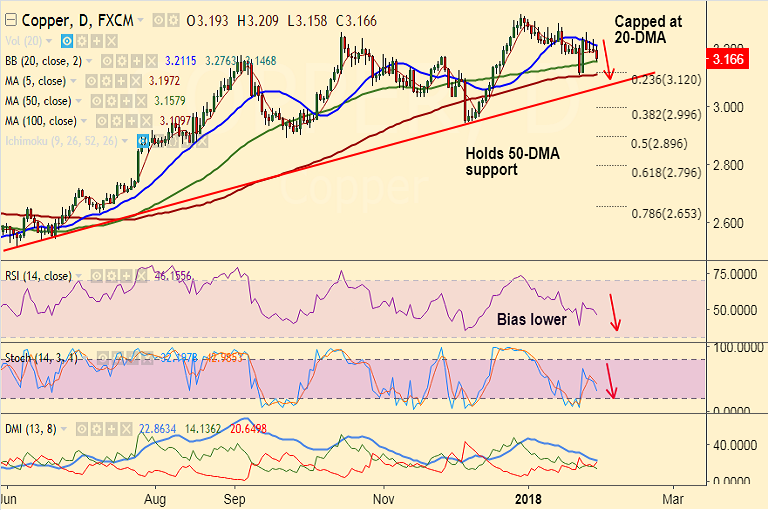The image size is (768, 510).
Task: Click the plus icon beside BB (20, close, 2)
Action: point(137,61)
